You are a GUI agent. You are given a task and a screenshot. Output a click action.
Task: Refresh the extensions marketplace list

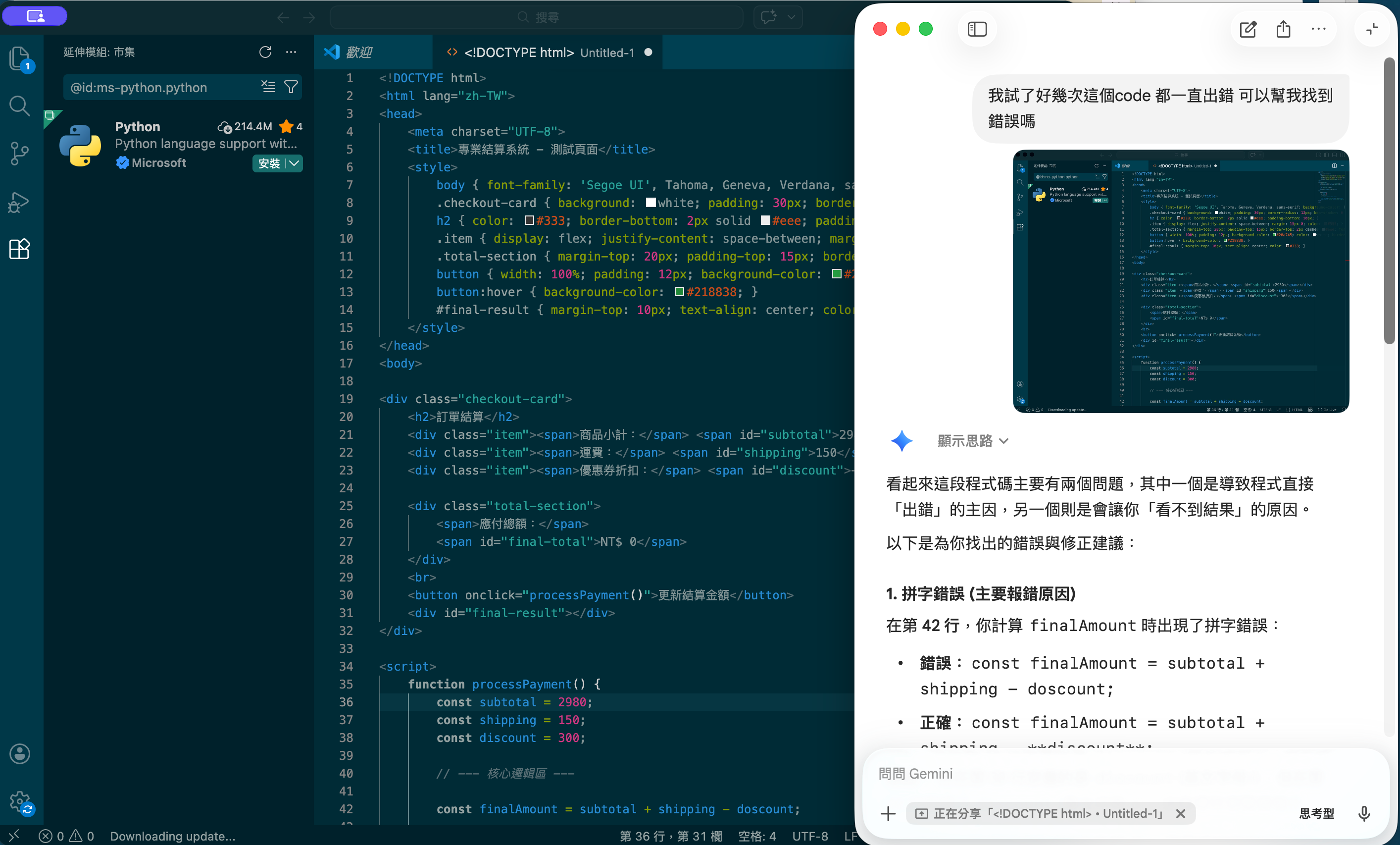(265, 53)
